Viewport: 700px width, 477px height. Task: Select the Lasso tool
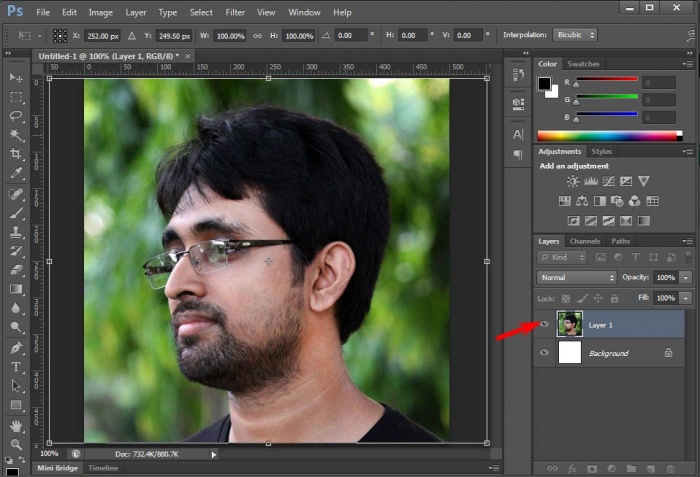pos(16,116)
